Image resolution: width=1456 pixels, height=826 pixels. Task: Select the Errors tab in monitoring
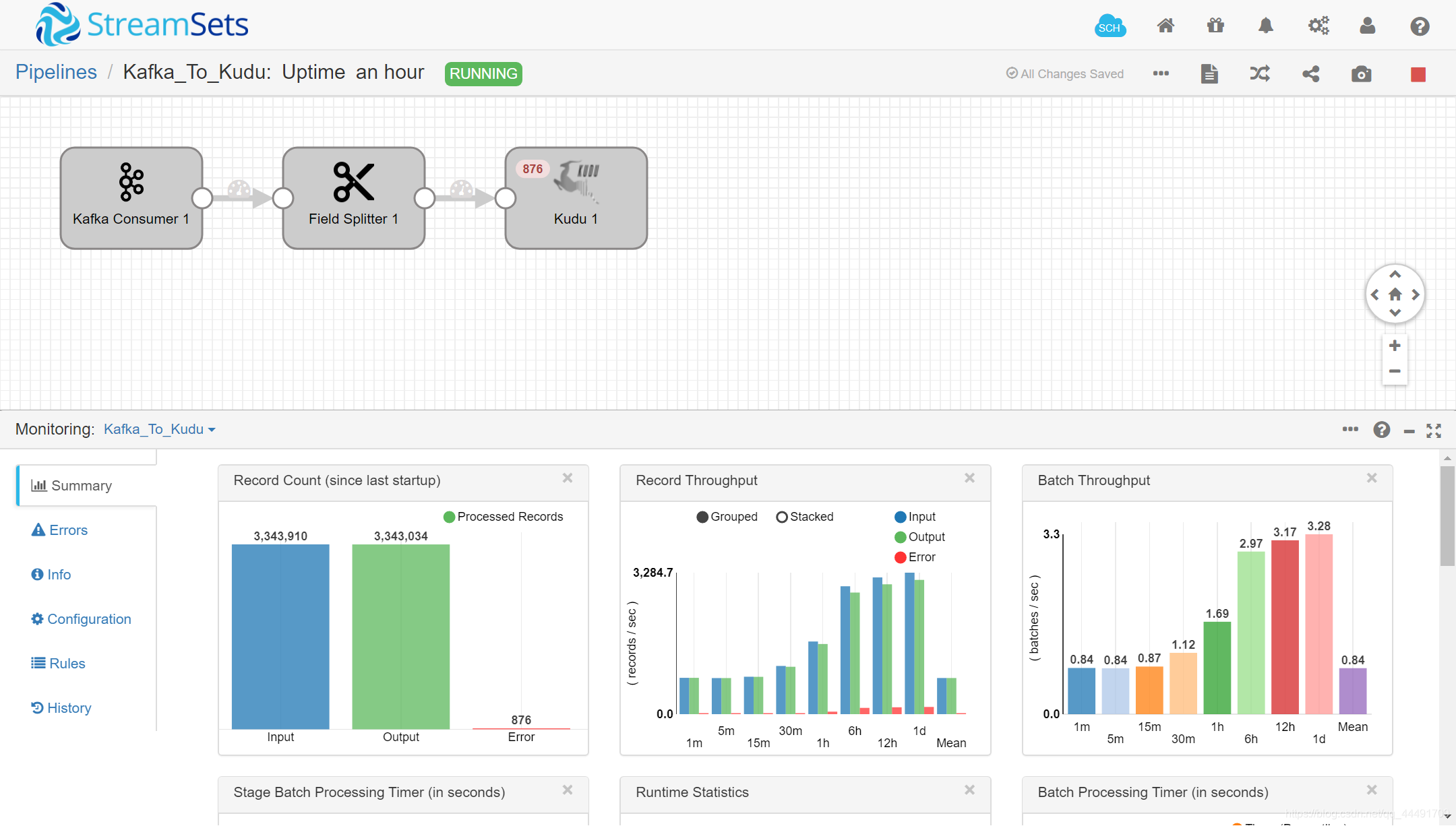[x=67, y=530]
